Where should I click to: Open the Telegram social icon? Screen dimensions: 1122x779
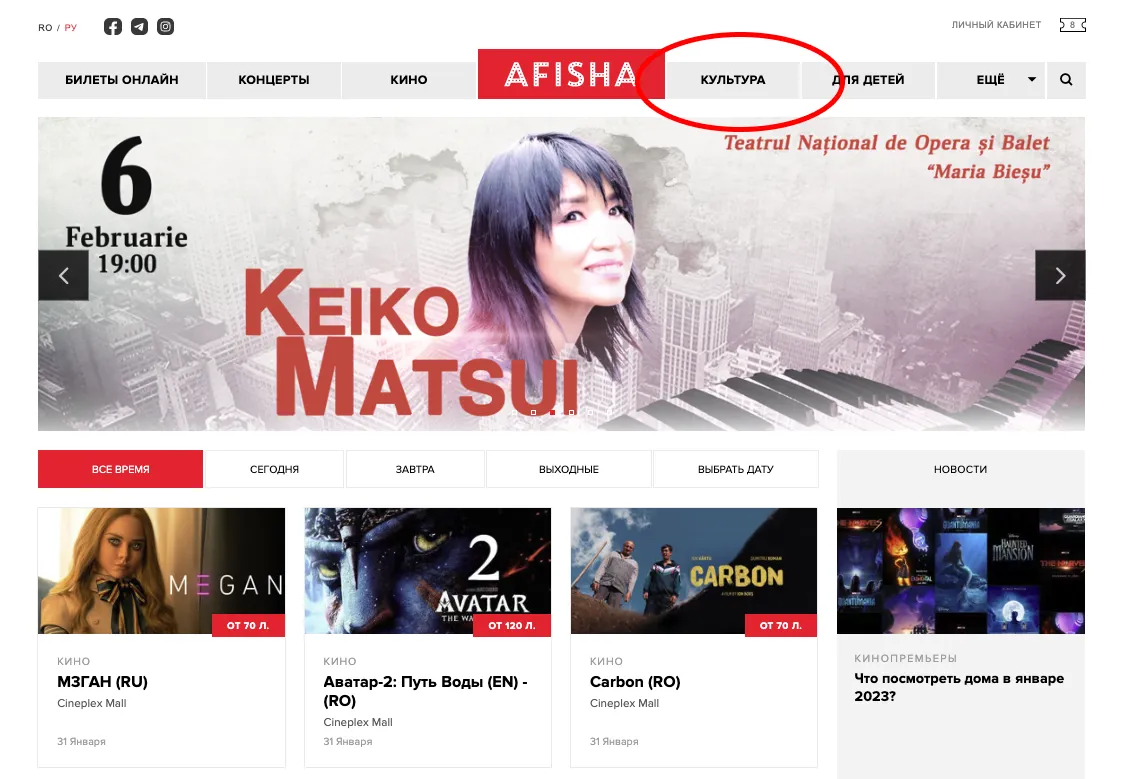140,26
